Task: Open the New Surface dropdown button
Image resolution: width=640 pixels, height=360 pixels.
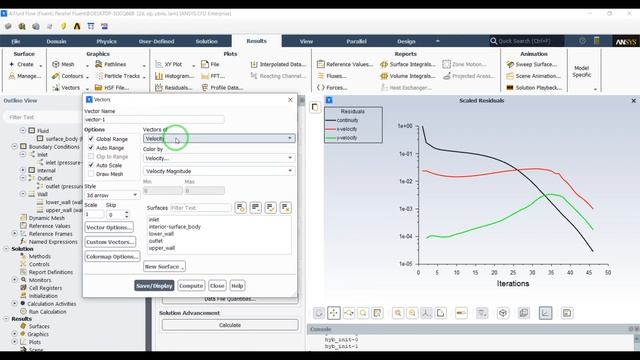Action: click(164, 267)
